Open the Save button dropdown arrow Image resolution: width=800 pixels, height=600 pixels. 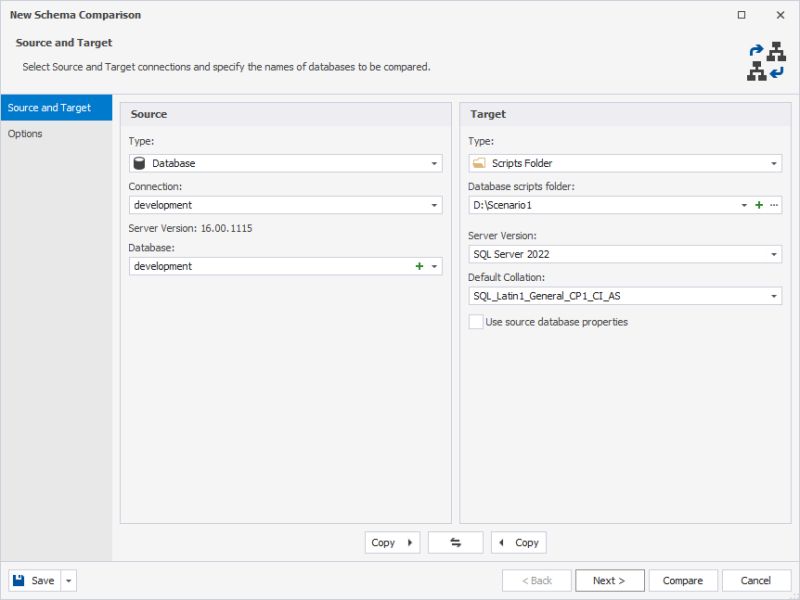coord(67,580)
